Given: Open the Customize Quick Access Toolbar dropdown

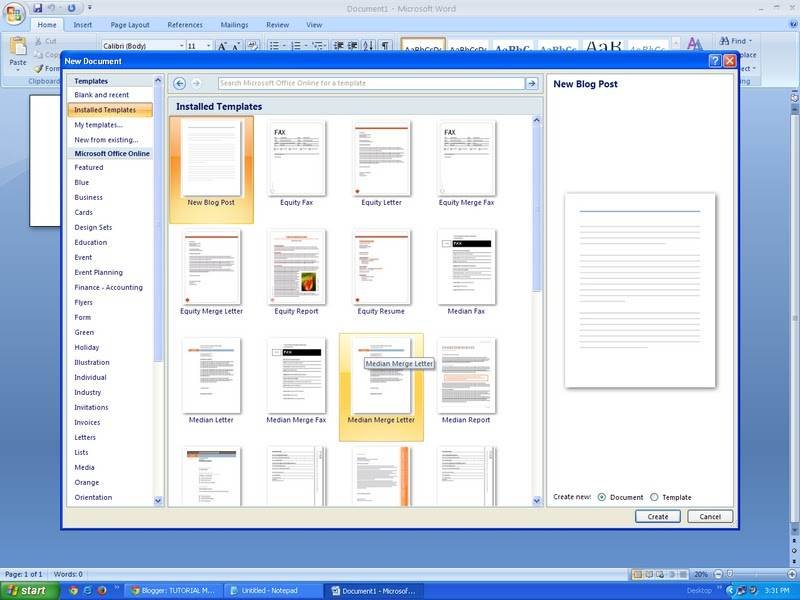Looking at the screenshot, I should 90,8.
